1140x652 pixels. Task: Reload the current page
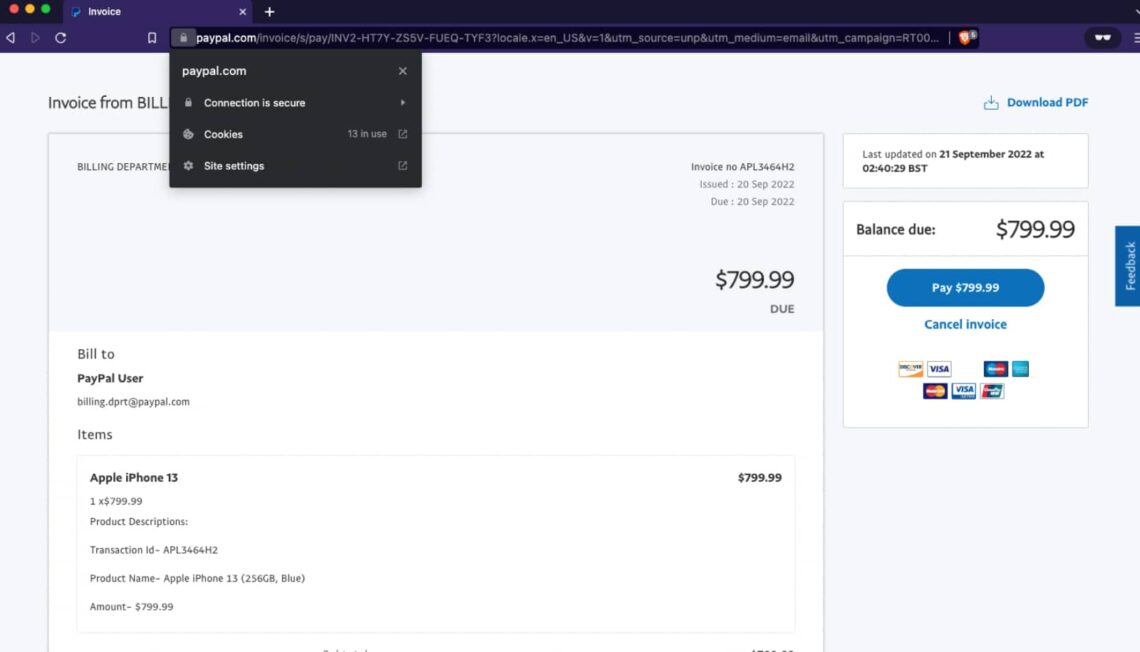[x=62, y=37]
